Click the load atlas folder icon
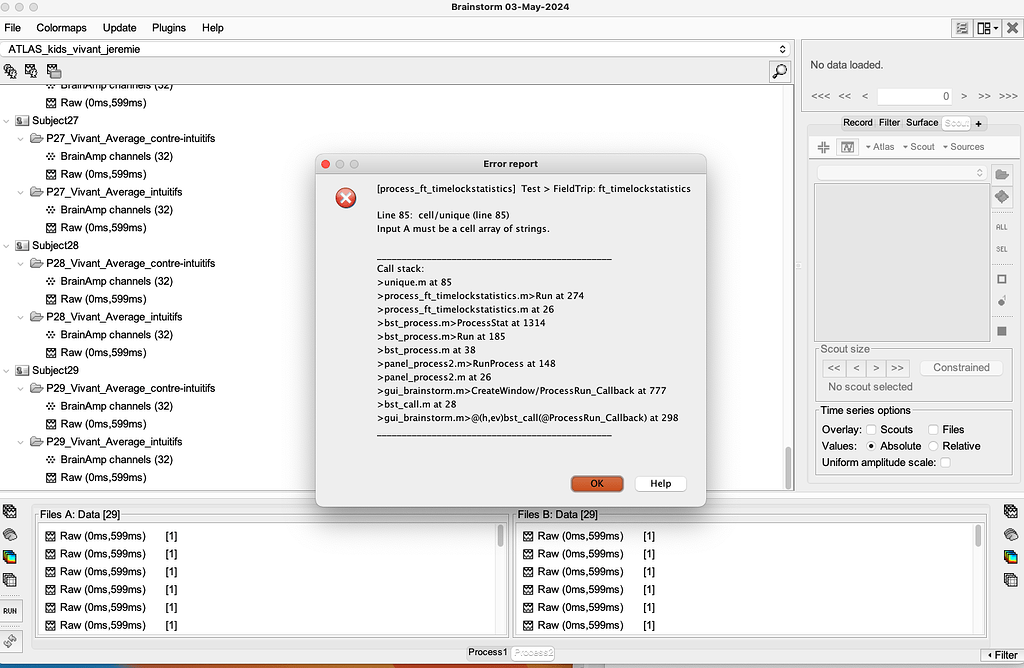Image resolution: width=1024 pixels, height=668 pixels. coord(1002,174)
